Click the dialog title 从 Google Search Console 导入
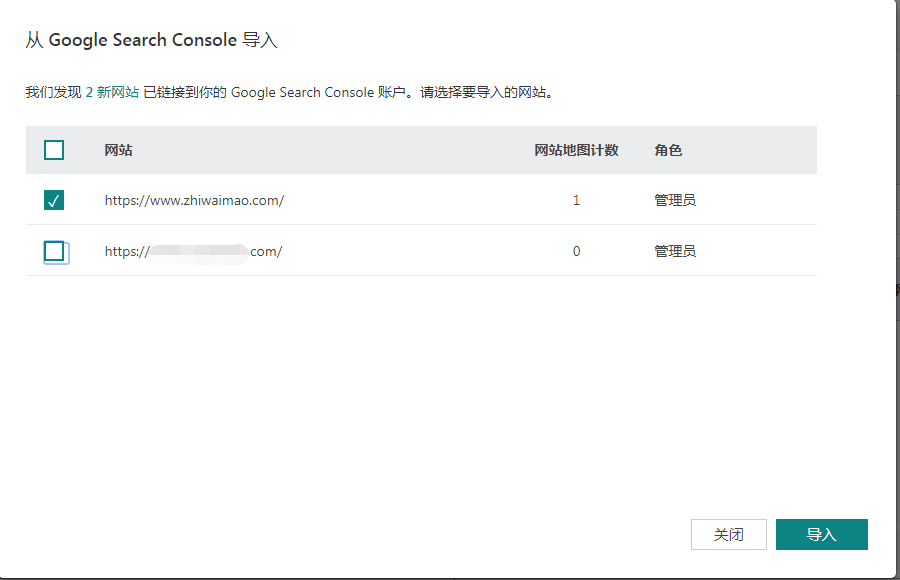This screenshot has height=580, width=900. click(151, 41)
